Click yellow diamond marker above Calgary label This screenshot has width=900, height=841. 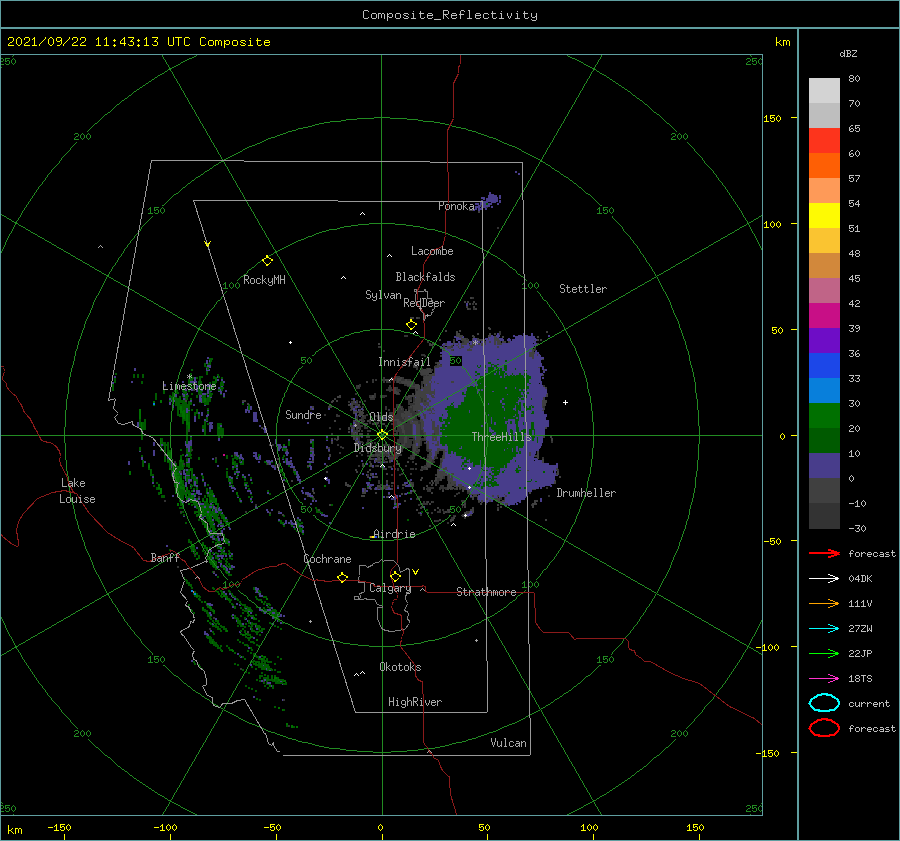pyautogui.click(x=395, y=576)
